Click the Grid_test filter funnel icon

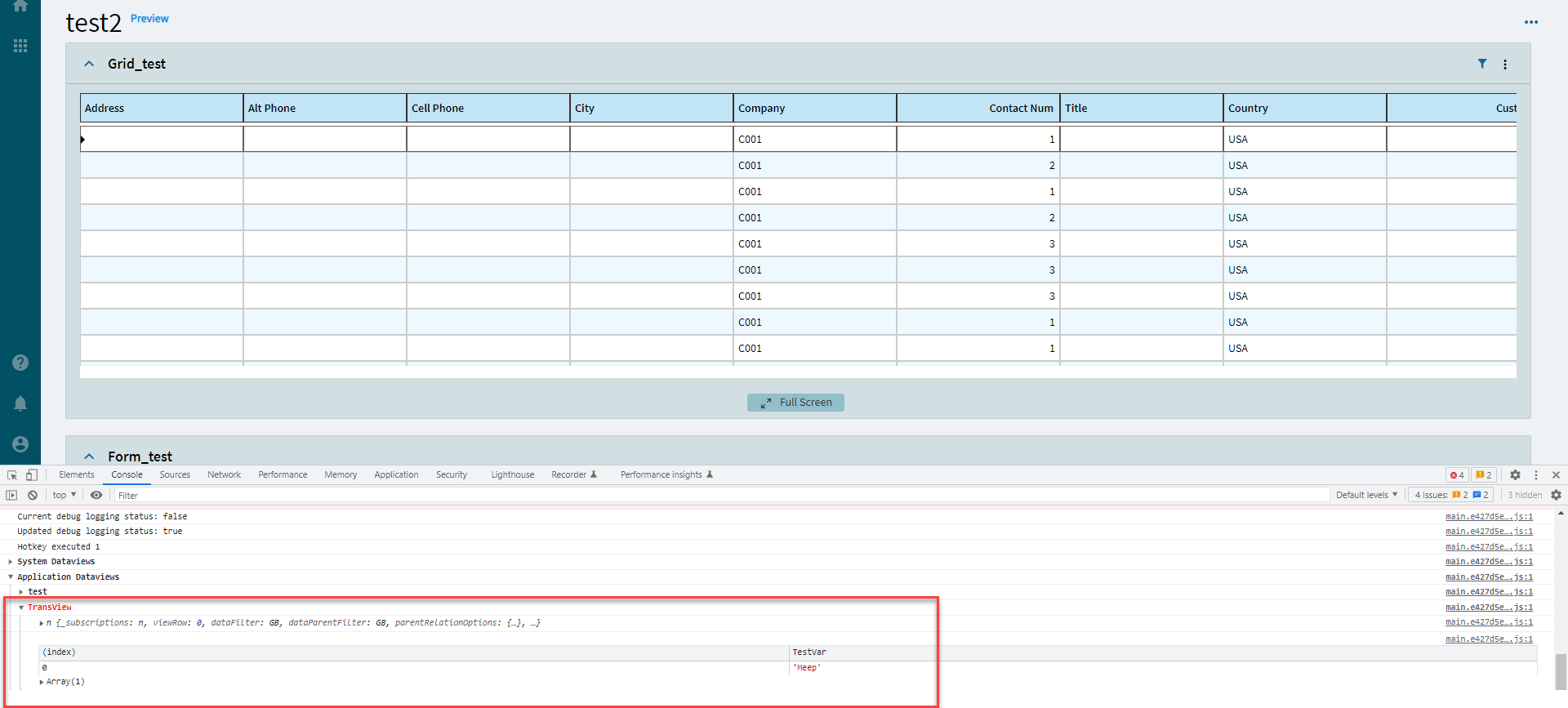click(x=1482, y=64)
